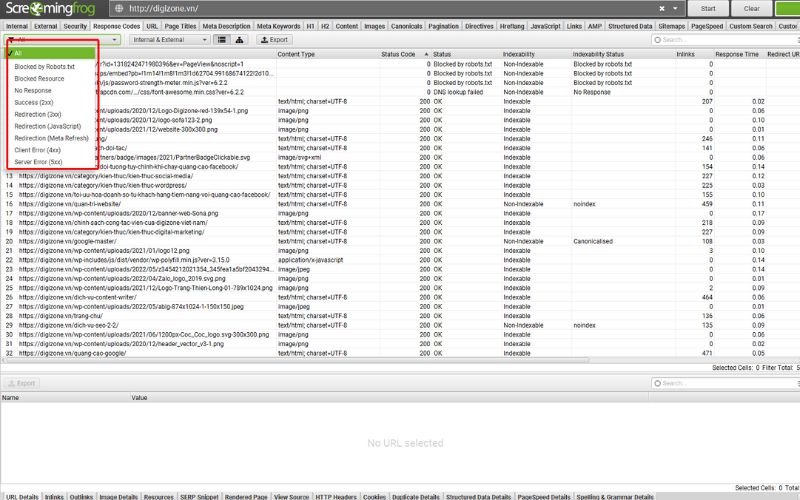Viewport: 800px width, 500px height.
Task: Click the Start crawl button
Action: pyautogui.click(x=708, y=8)
